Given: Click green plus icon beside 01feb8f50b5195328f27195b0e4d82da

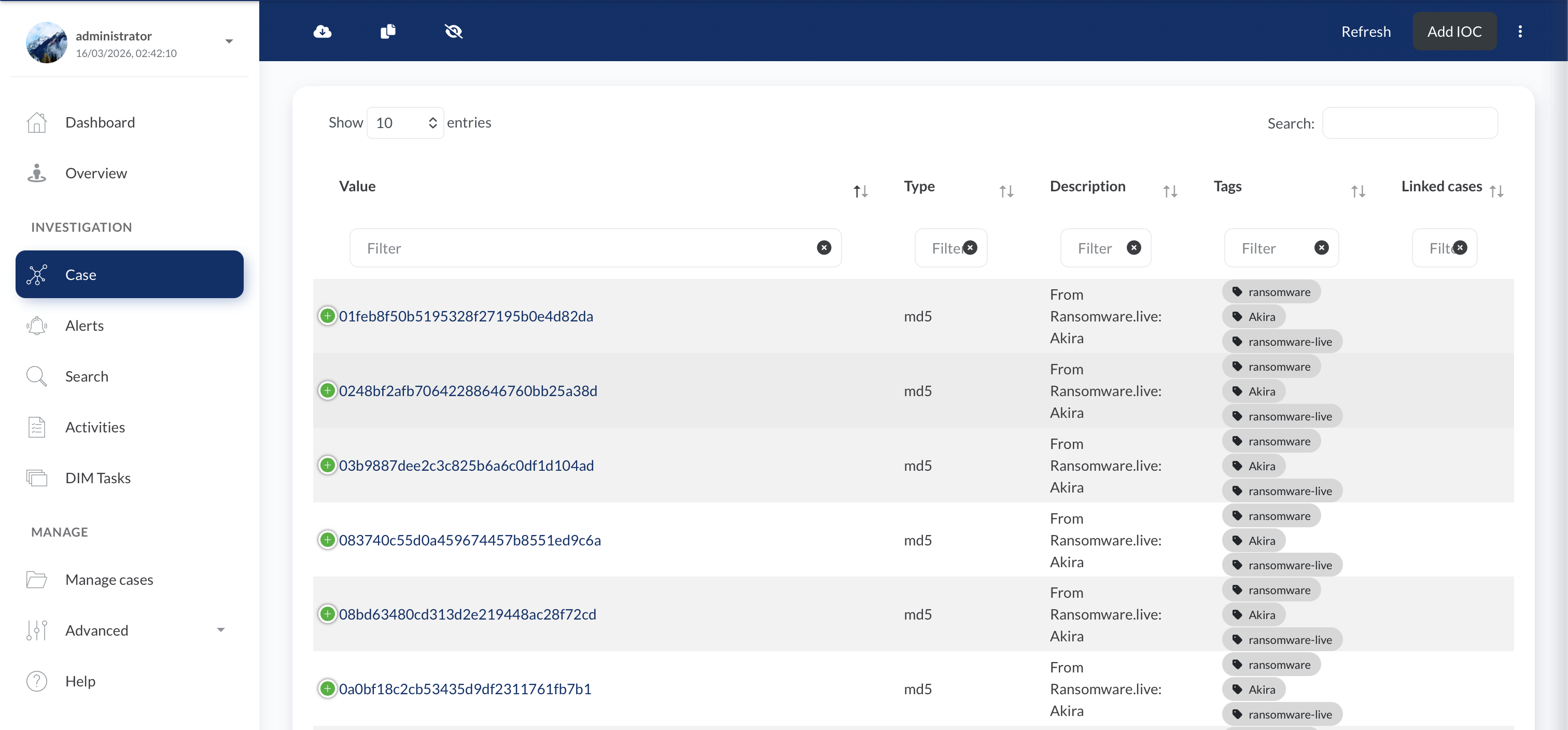Looking at the screenshot, I should click(x=328, y=315).
